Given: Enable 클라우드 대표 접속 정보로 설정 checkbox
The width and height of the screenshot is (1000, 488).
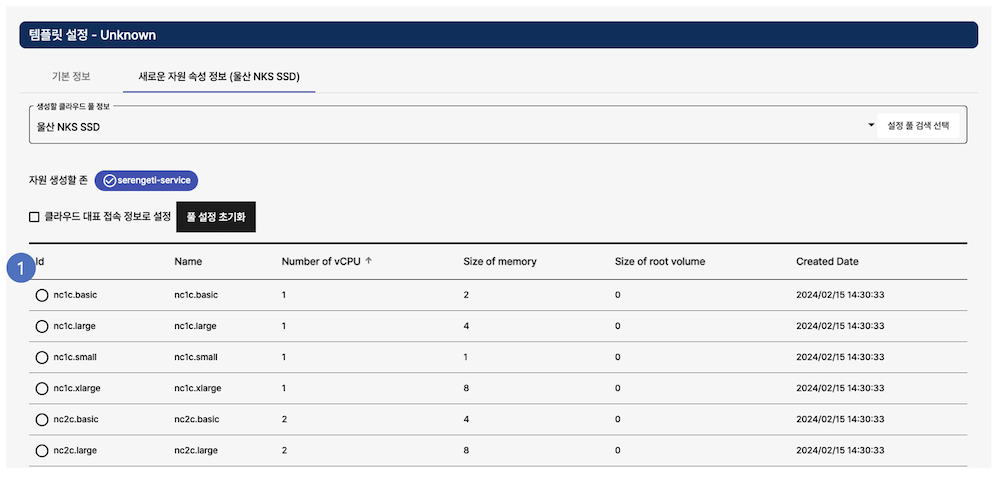Looking at the screenshot, I should (35, 217).
